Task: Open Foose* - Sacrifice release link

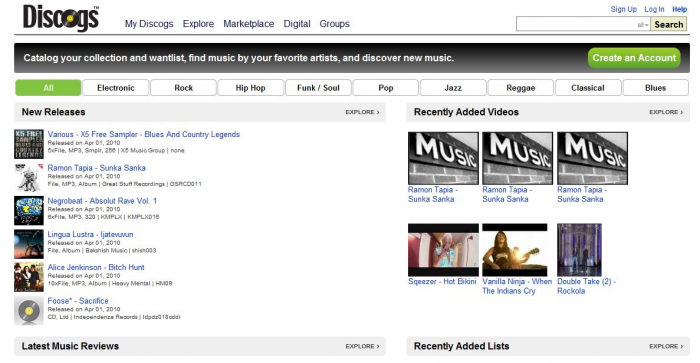Action: [x=78, y=301]
